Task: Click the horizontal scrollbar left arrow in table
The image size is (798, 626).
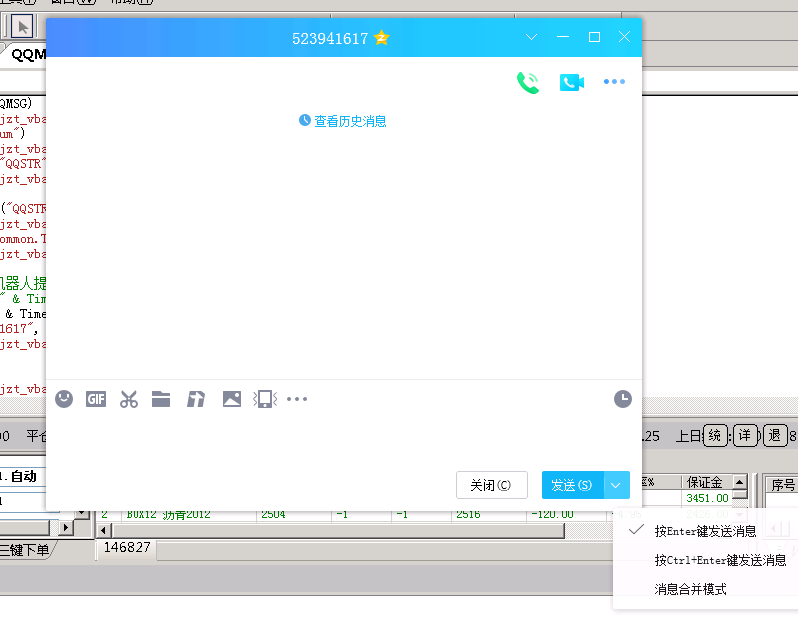Action: tap(104, 531)
